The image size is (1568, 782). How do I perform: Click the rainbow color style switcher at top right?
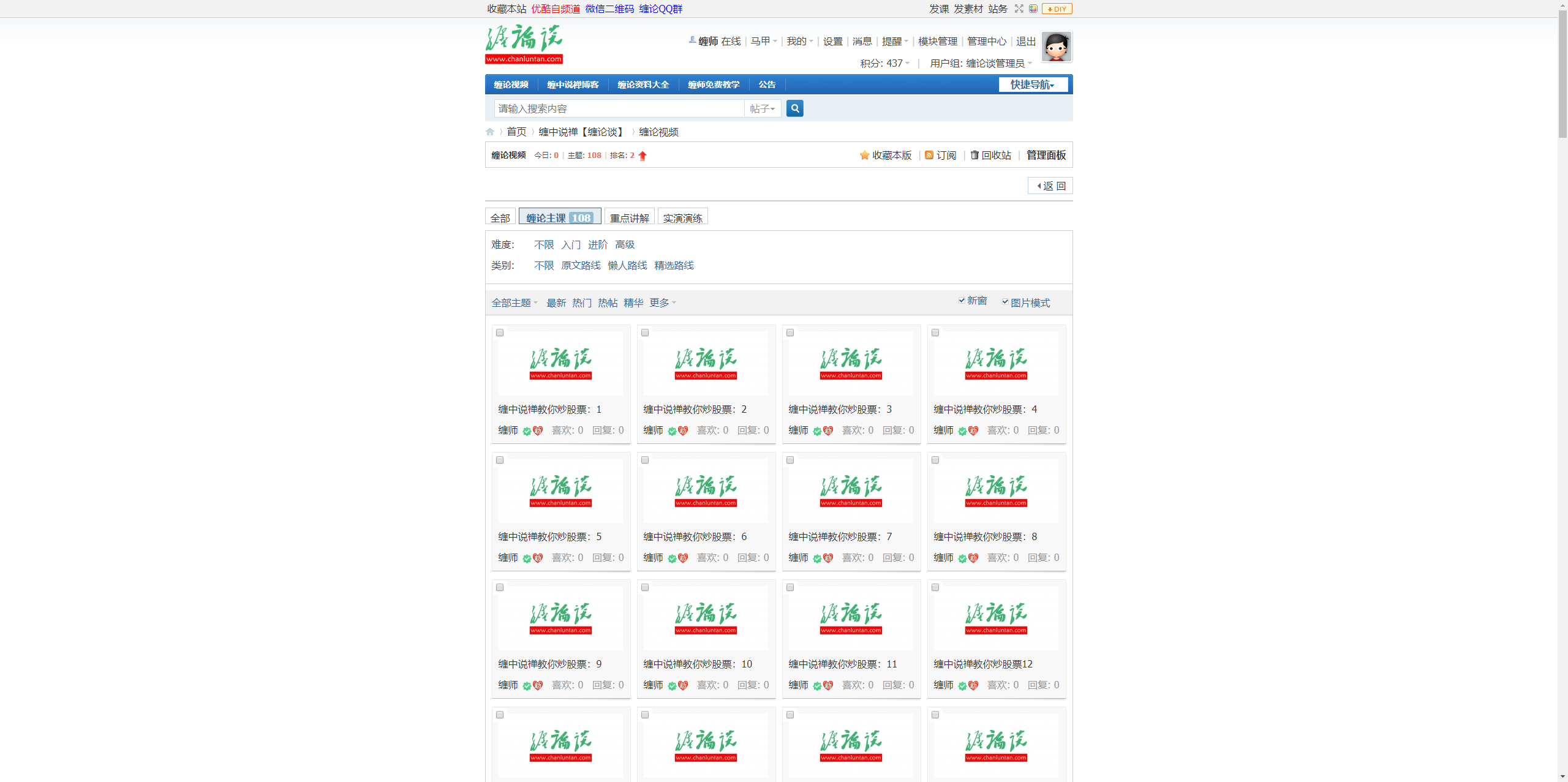coord(1035,9)
